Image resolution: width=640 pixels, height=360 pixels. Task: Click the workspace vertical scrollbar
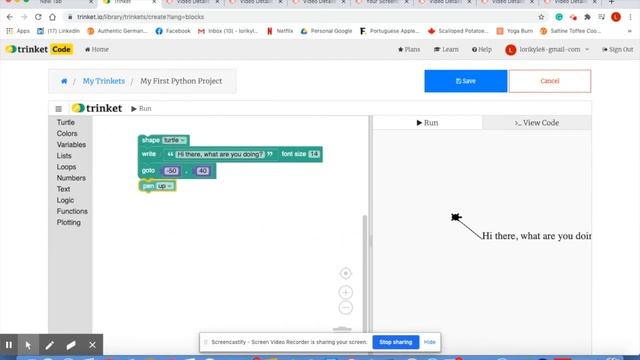[364, 273]
